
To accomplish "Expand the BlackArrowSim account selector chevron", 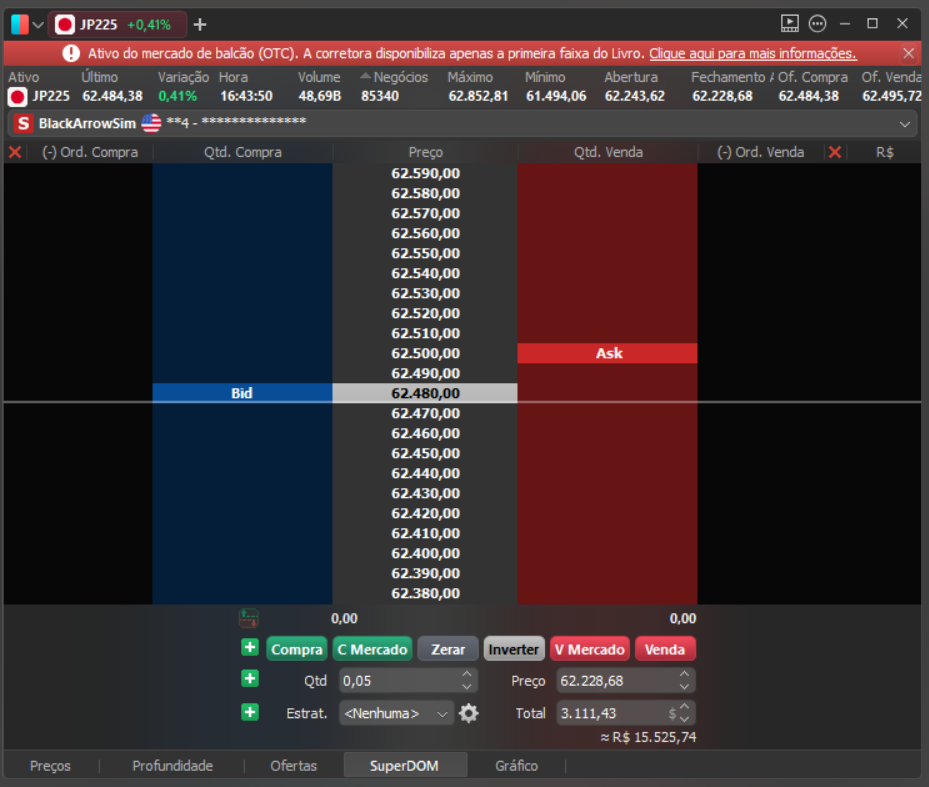I will click(904, 124).
